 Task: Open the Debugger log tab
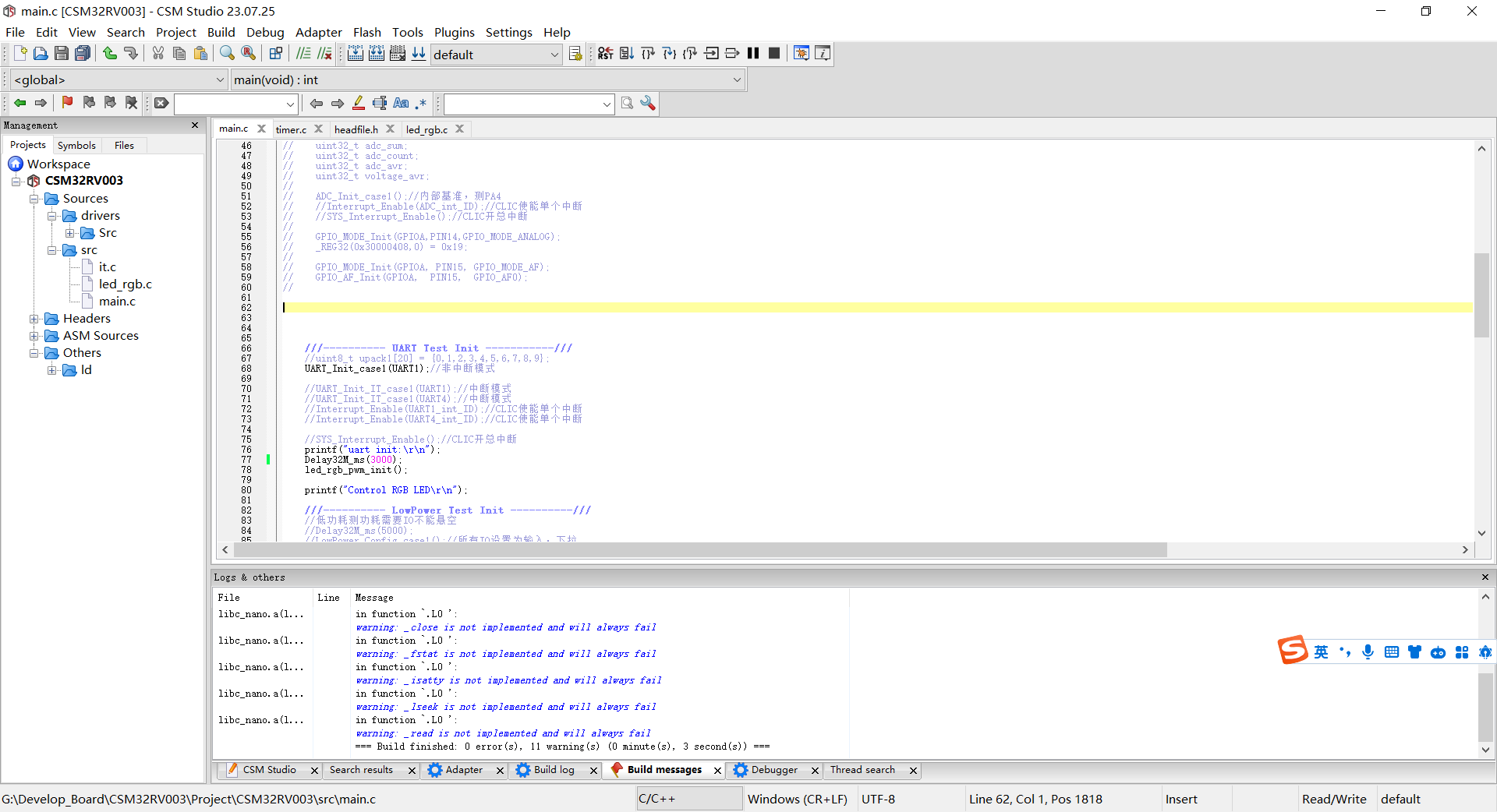(774, 770)
